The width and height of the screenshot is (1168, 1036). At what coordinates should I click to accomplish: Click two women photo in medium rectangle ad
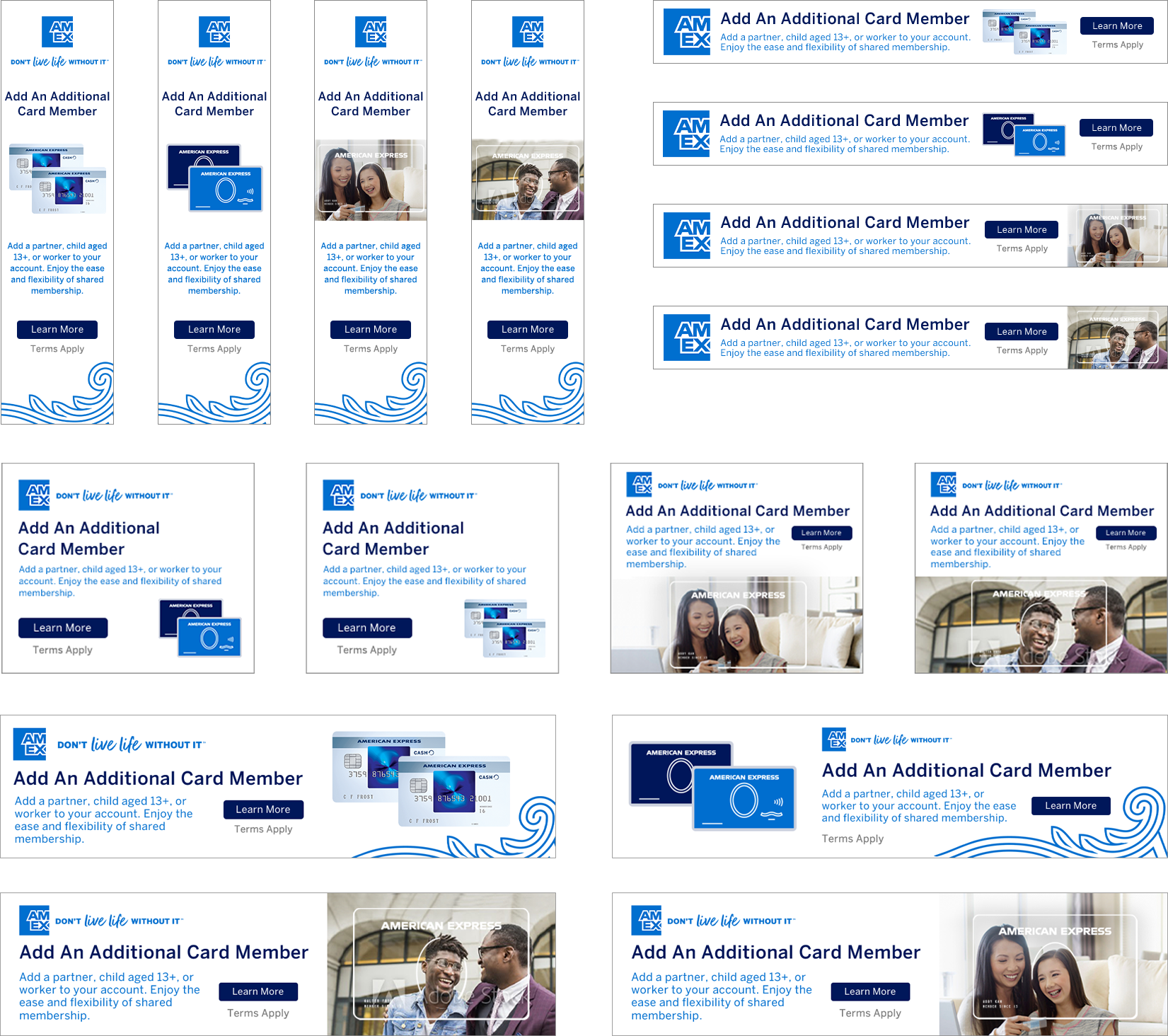click(736, 624)
